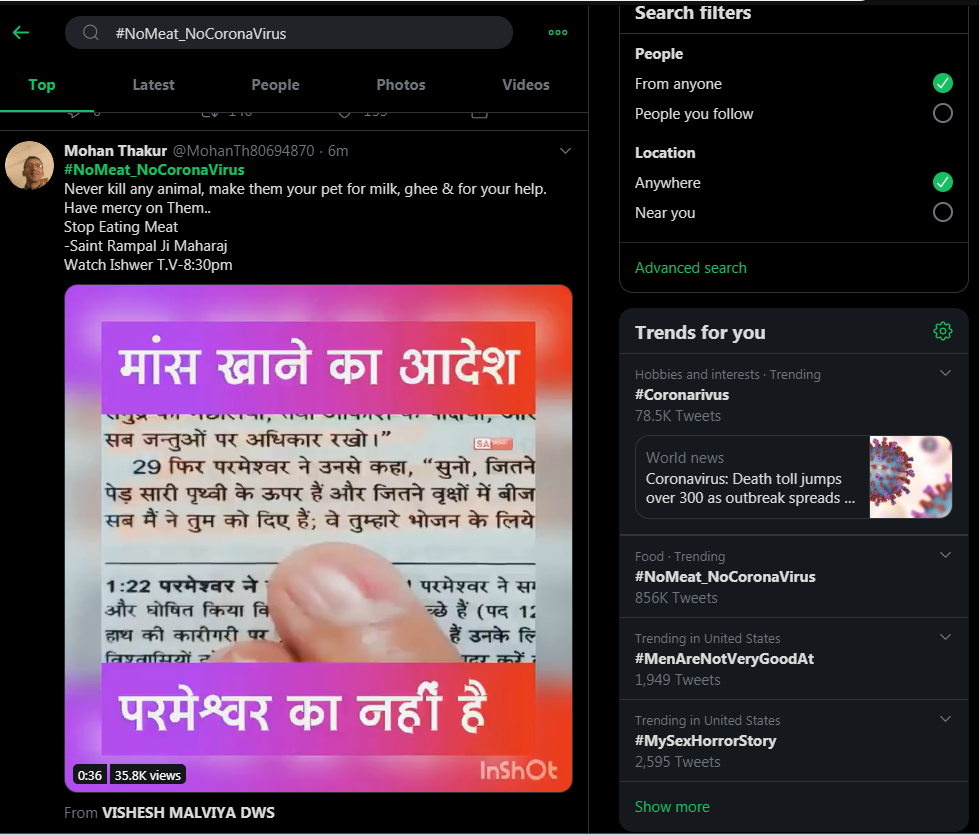Focus the #NoMeat_NoCoronaVirus search field
The height and width of the screenshot is (835, 979).
(x=288, y=33)
